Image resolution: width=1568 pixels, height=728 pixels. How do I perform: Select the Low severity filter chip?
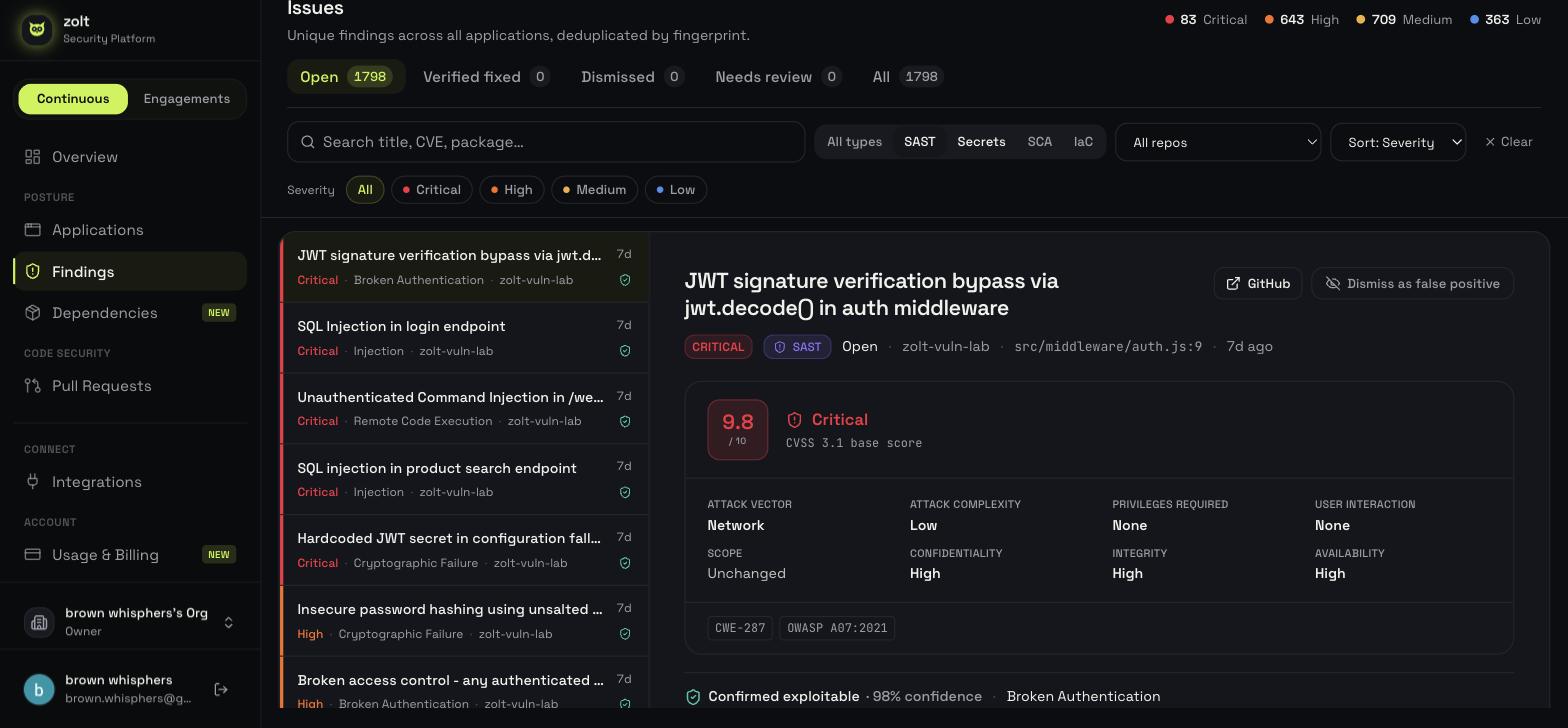coord(676,190)
